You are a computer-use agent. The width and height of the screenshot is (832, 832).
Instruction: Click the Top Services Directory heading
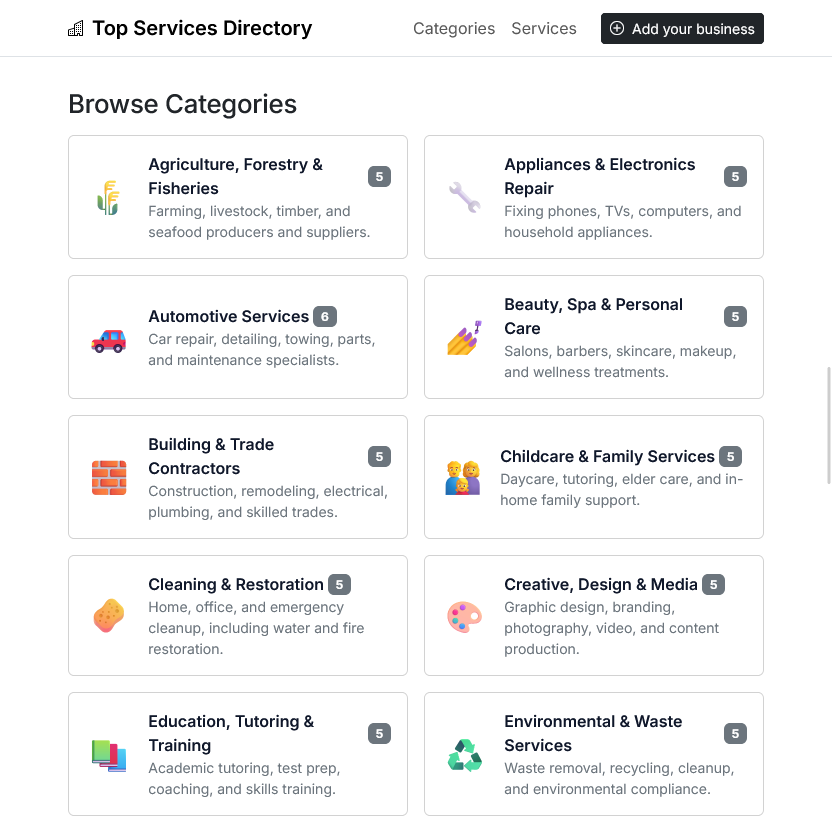pos(202,28)
